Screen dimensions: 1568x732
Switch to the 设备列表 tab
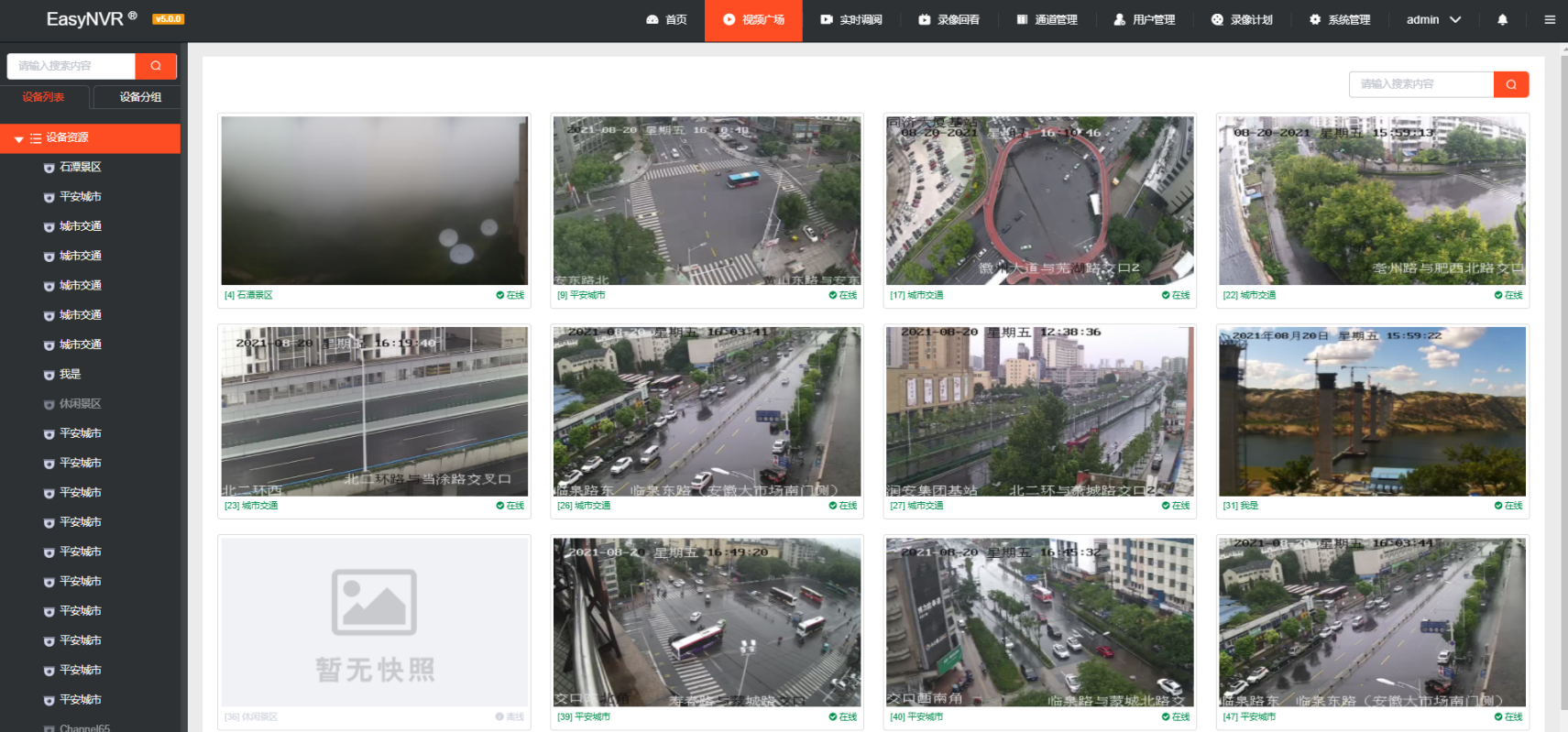click(43, 97)
